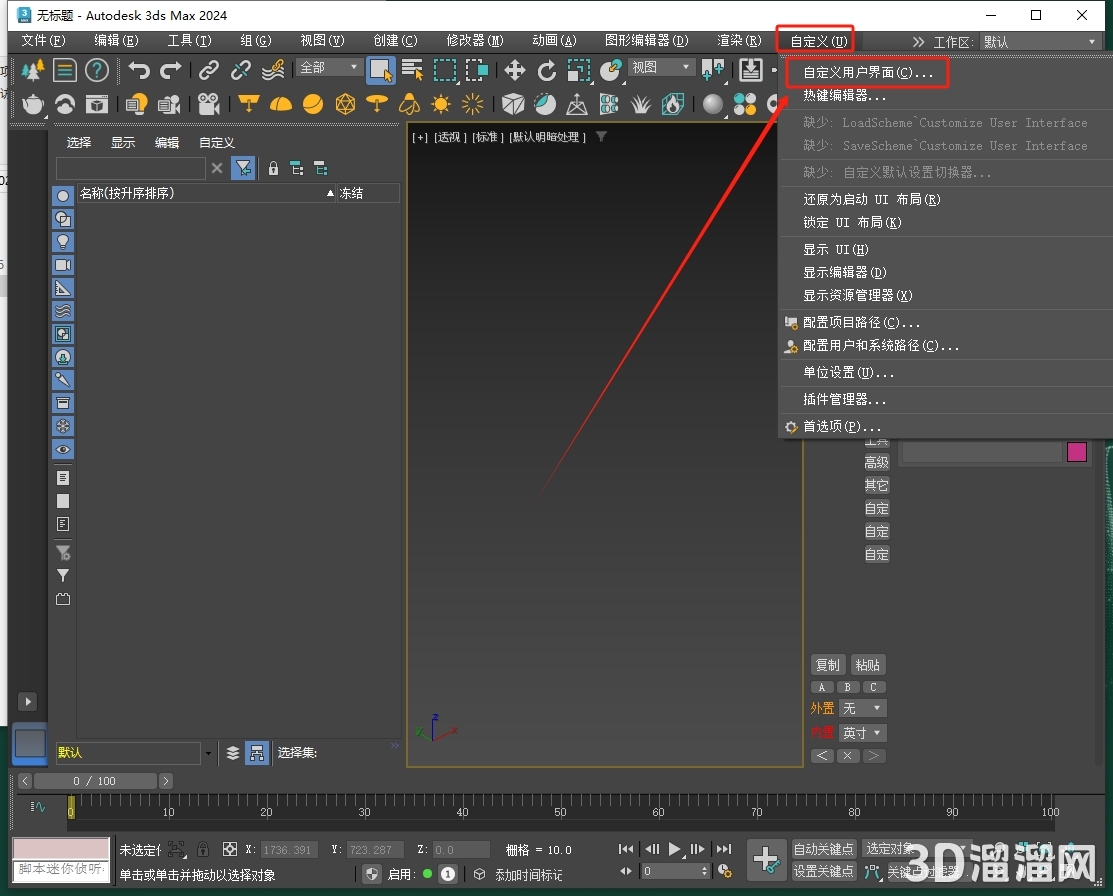This screenshot has width=1113, height=896.
Task: Choose 首选项(P)... menu entry
Action: point(842,426)
